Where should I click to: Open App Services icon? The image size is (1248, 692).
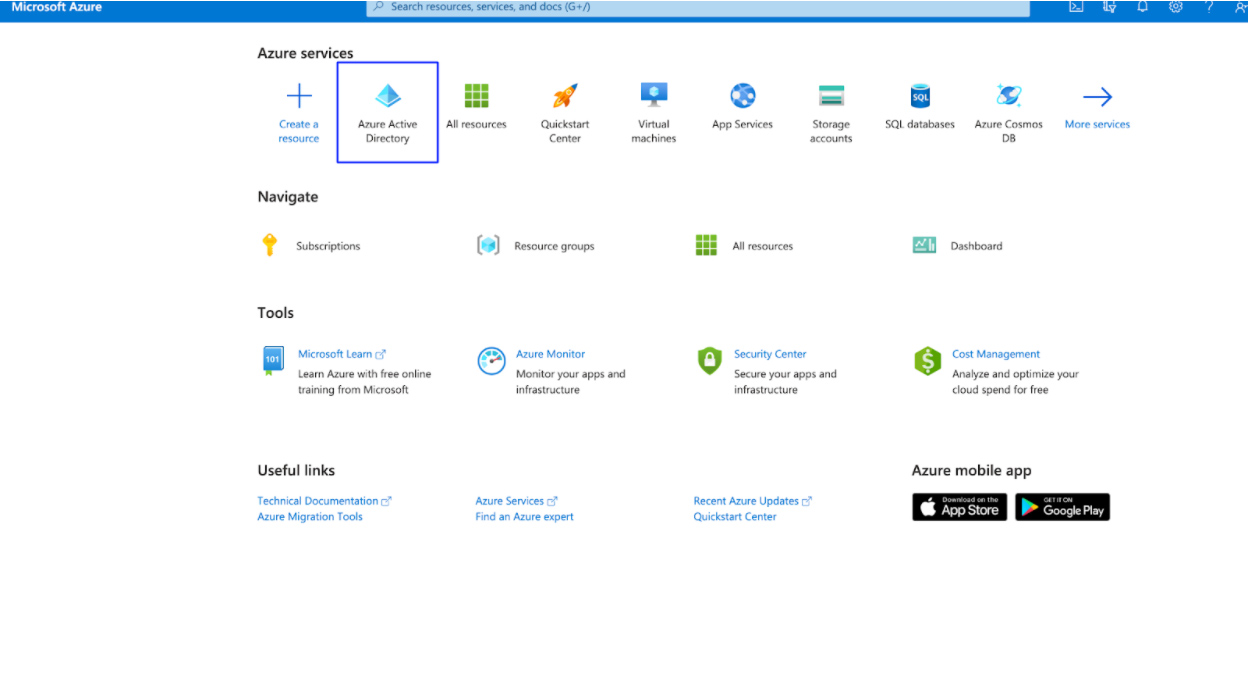pos(742,97)
